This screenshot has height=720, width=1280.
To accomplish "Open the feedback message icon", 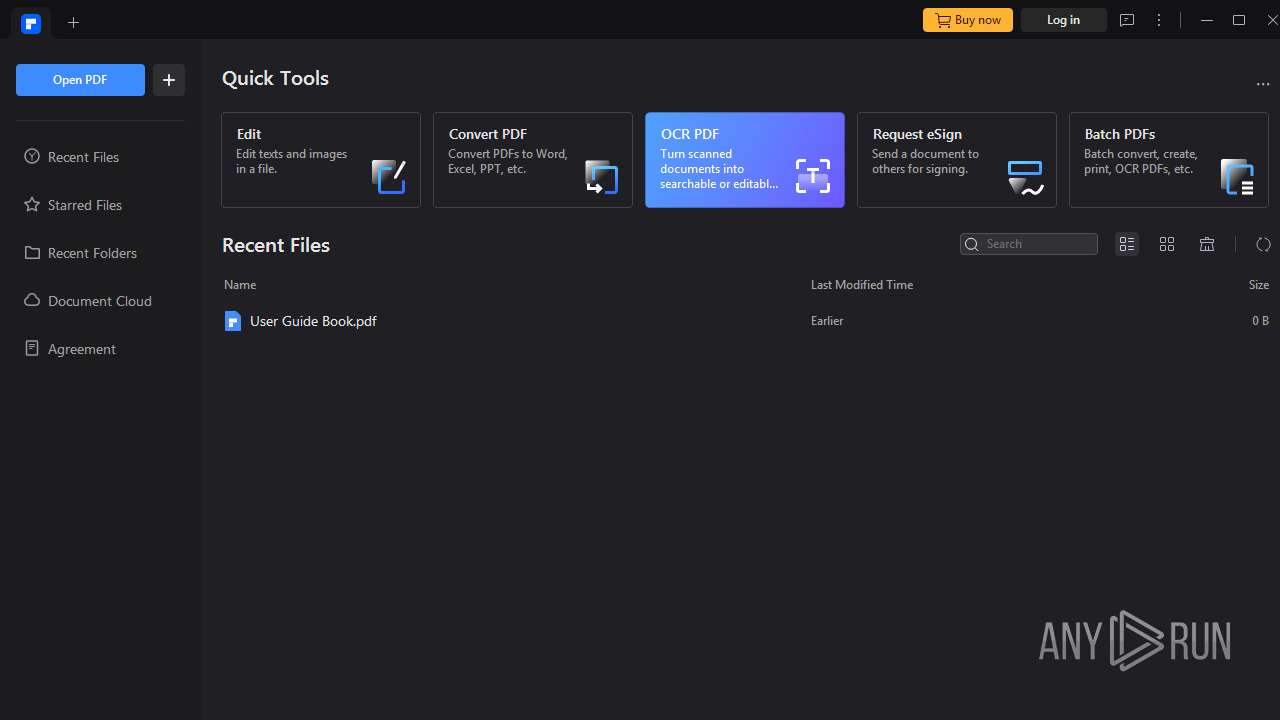I will click(x=1127, y=20).
